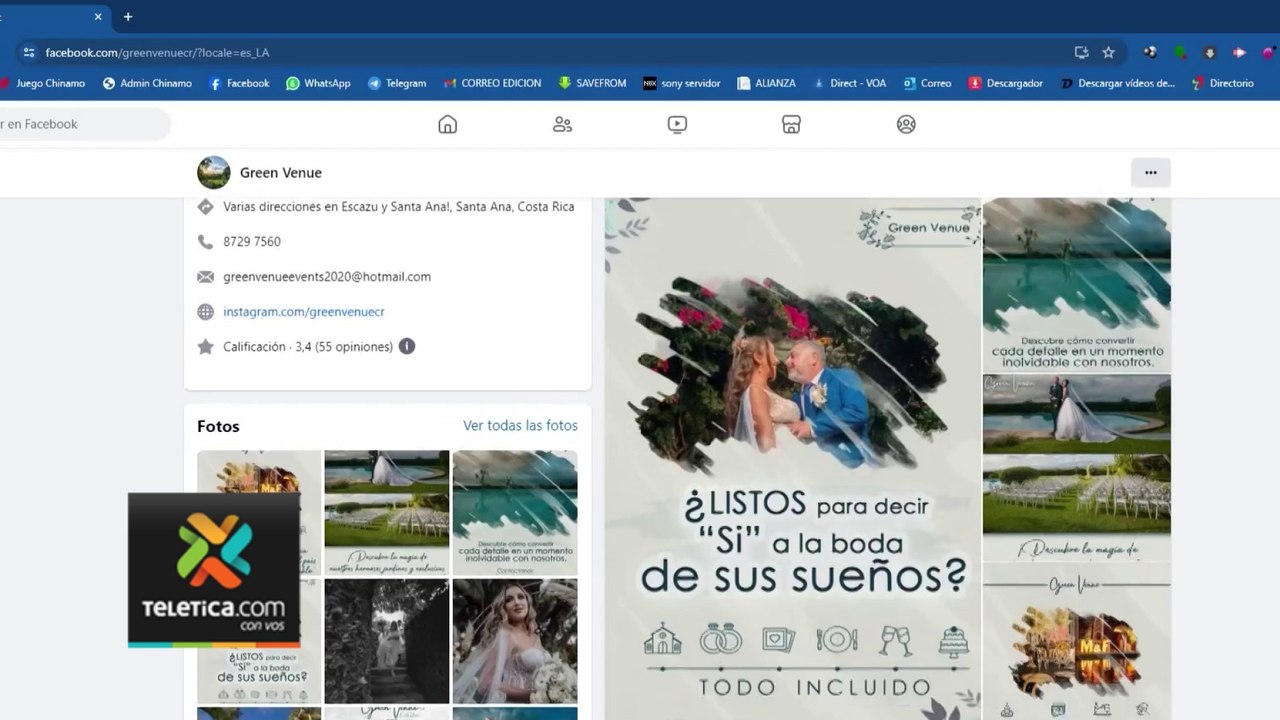
Task: Click the address Varias direcciones en Escazu
Action: (x=399, y=207)
